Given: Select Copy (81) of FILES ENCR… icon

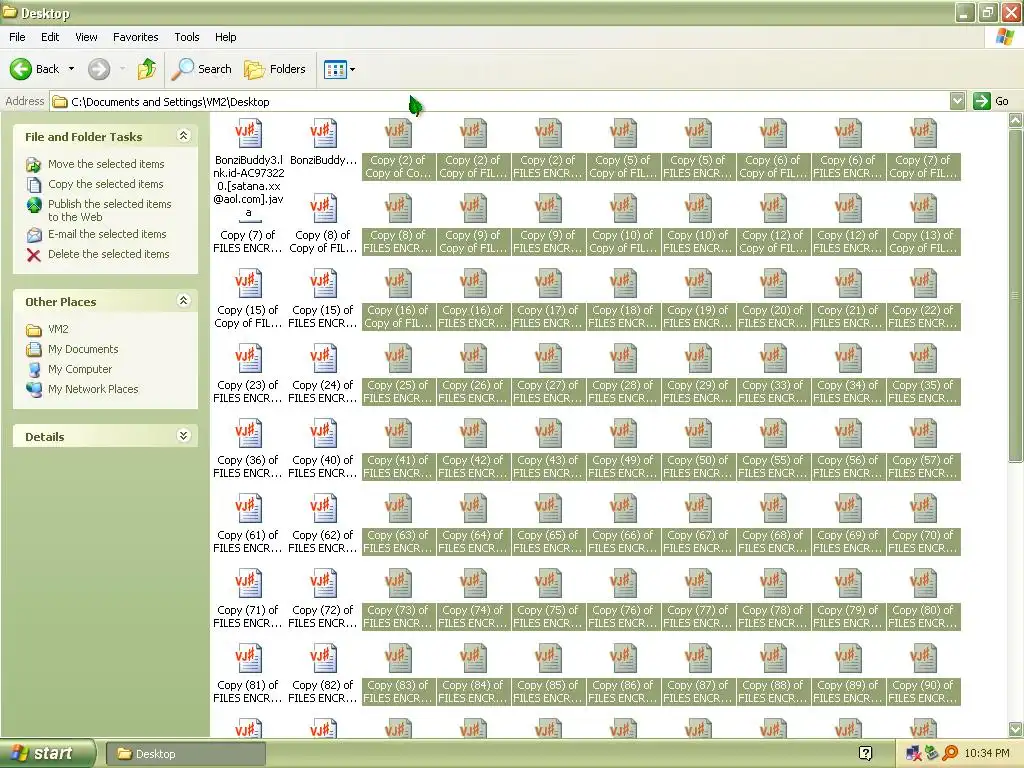Looking at the screenshot, I should click(x=248, y=659).
